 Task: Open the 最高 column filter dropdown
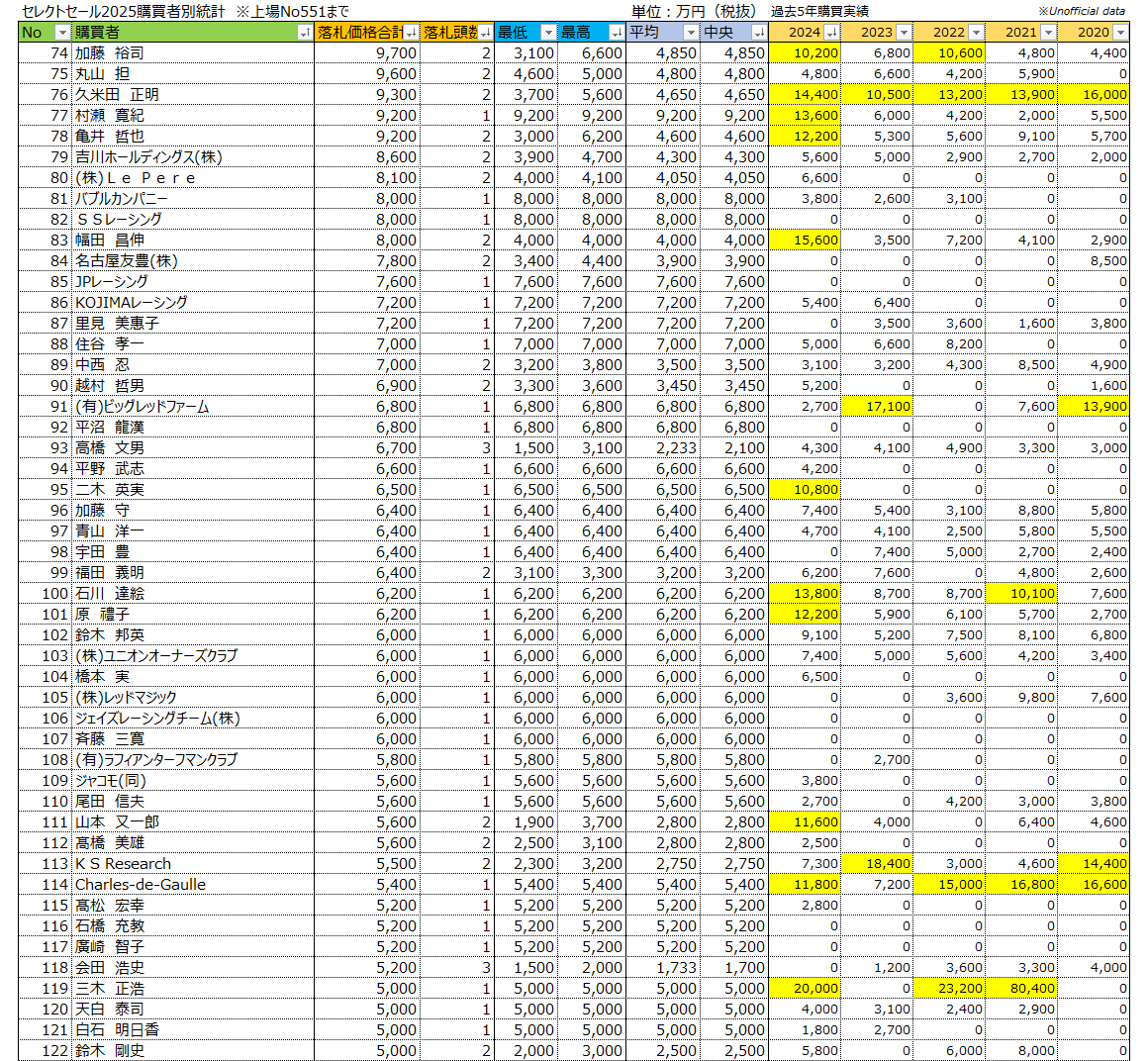617,33
